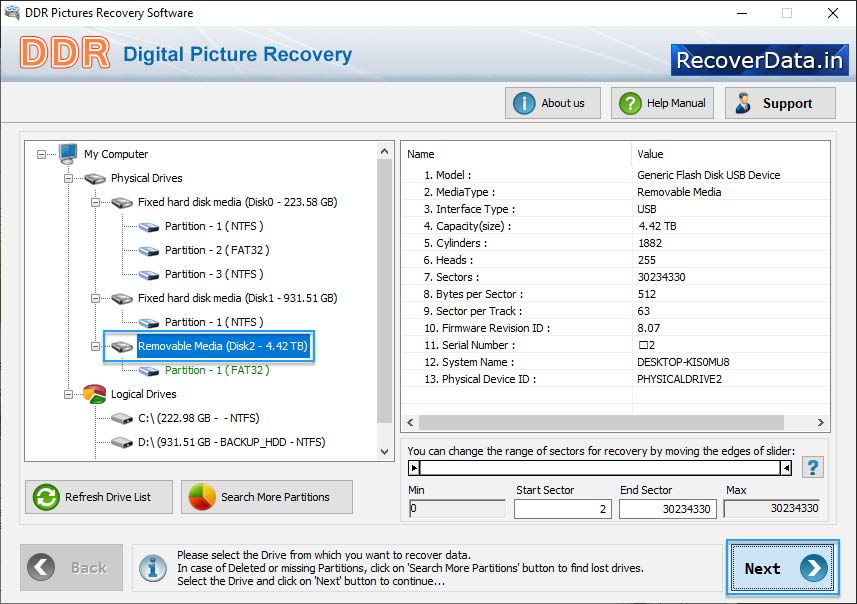The height and width of the screenshot is (604, 857).
Task: Click the blue question mark slider help icon
Action: pyautogui.click(x=813, y=467)
